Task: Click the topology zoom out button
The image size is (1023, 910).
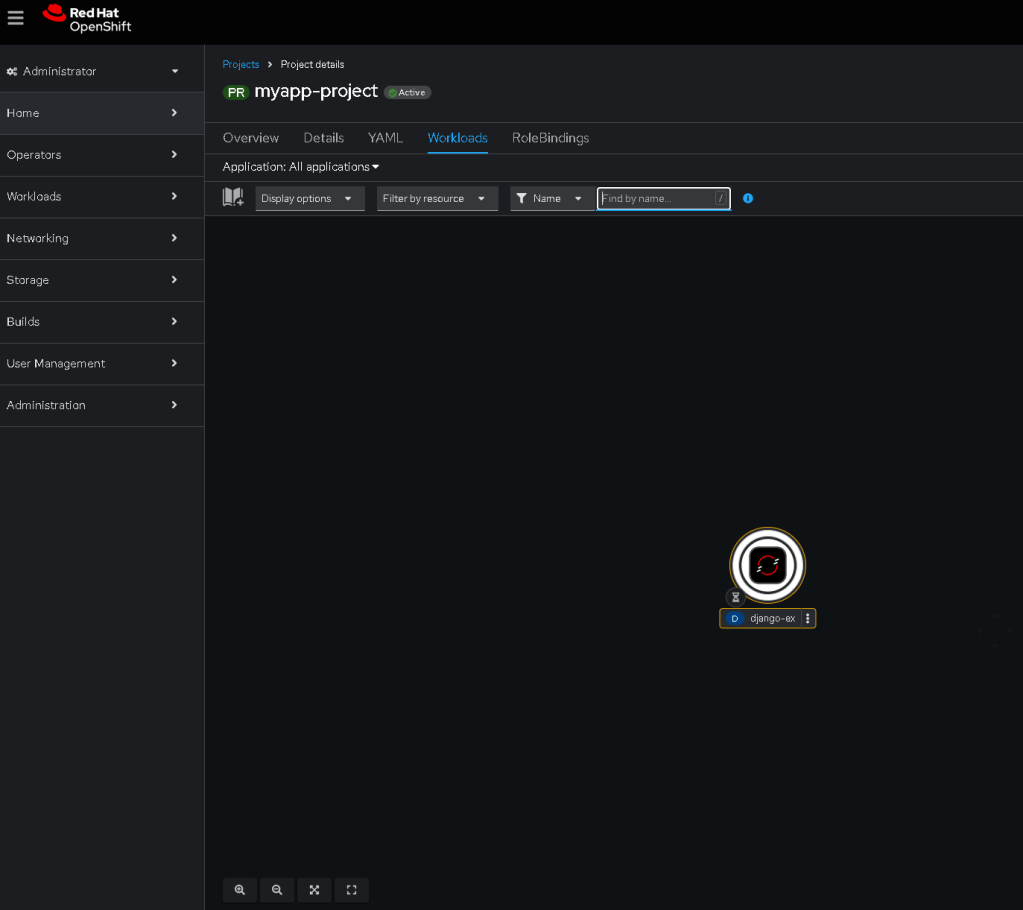Action: pyautogui.click(x=277, y=890)
